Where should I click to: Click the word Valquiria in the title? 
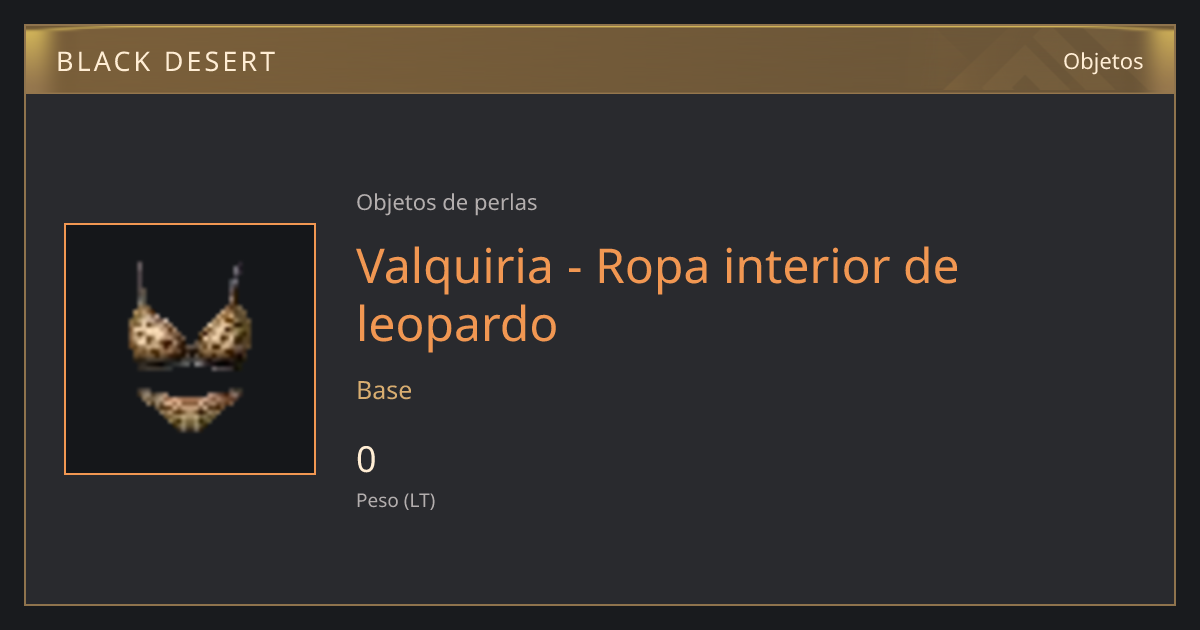pos(455,269)
